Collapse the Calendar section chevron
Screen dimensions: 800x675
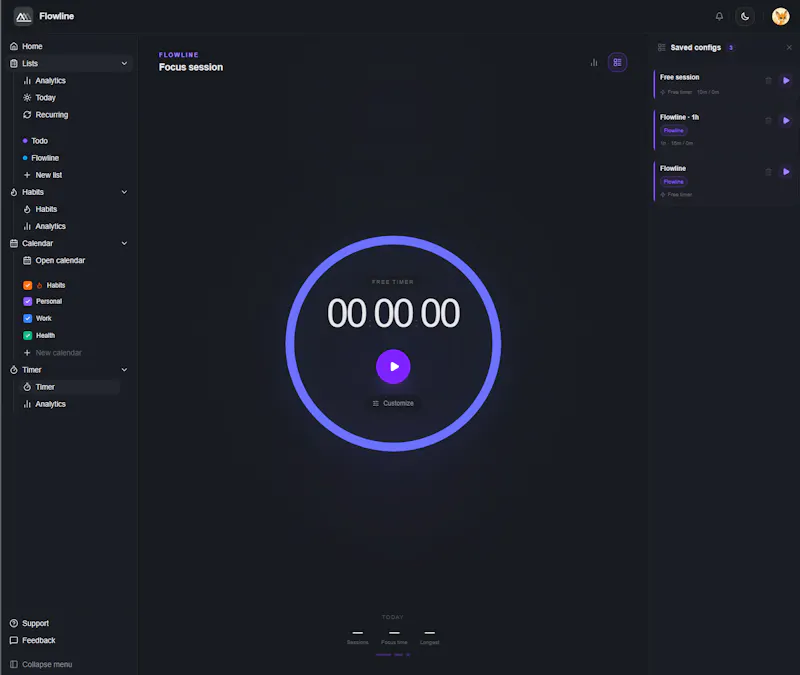124,243
